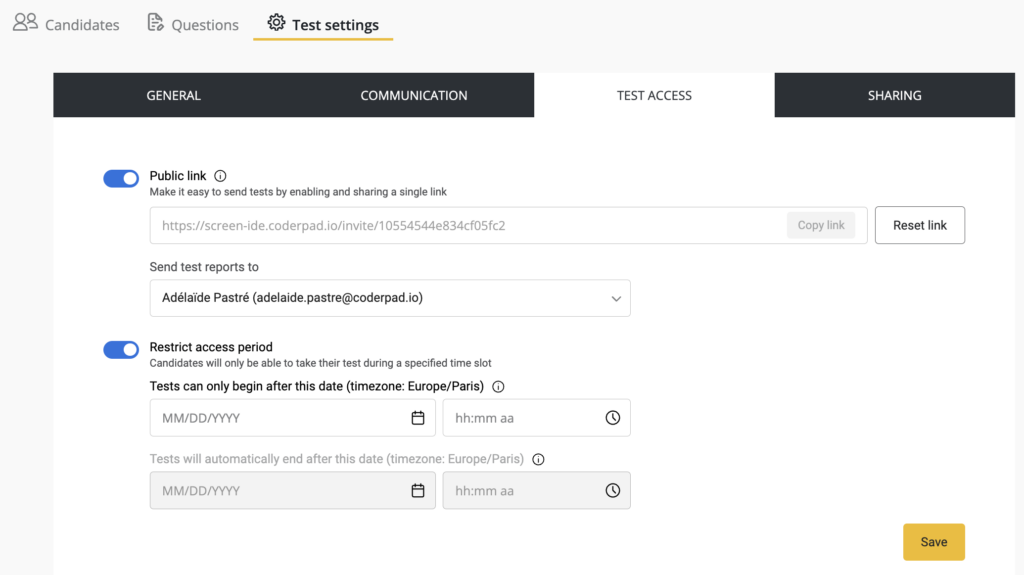Click info icon next to begin date label
1024x575 pixels.
click(499, 387)
